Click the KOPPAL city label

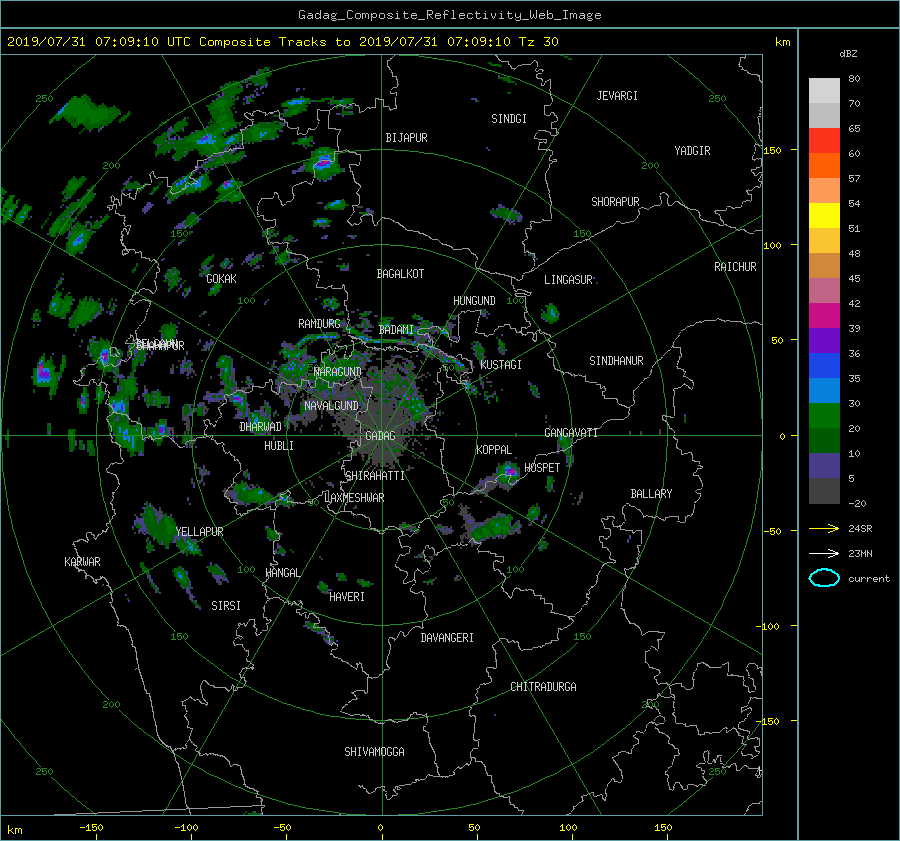coord(494,450)
